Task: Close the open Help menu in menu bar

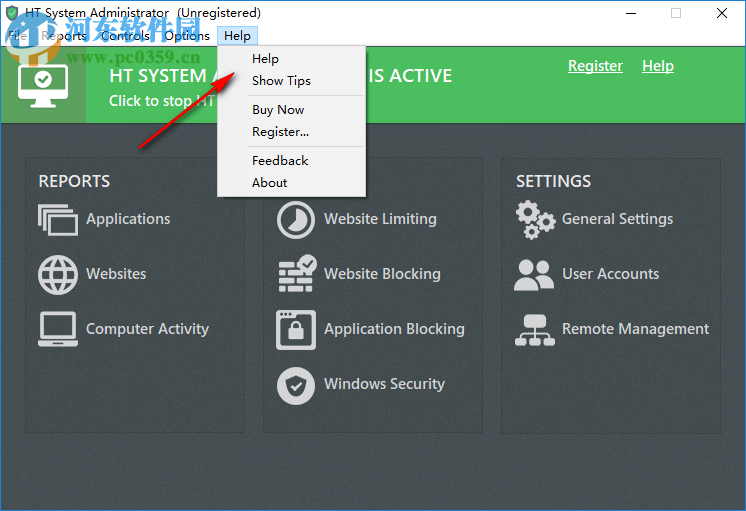Action: [237, 36]
